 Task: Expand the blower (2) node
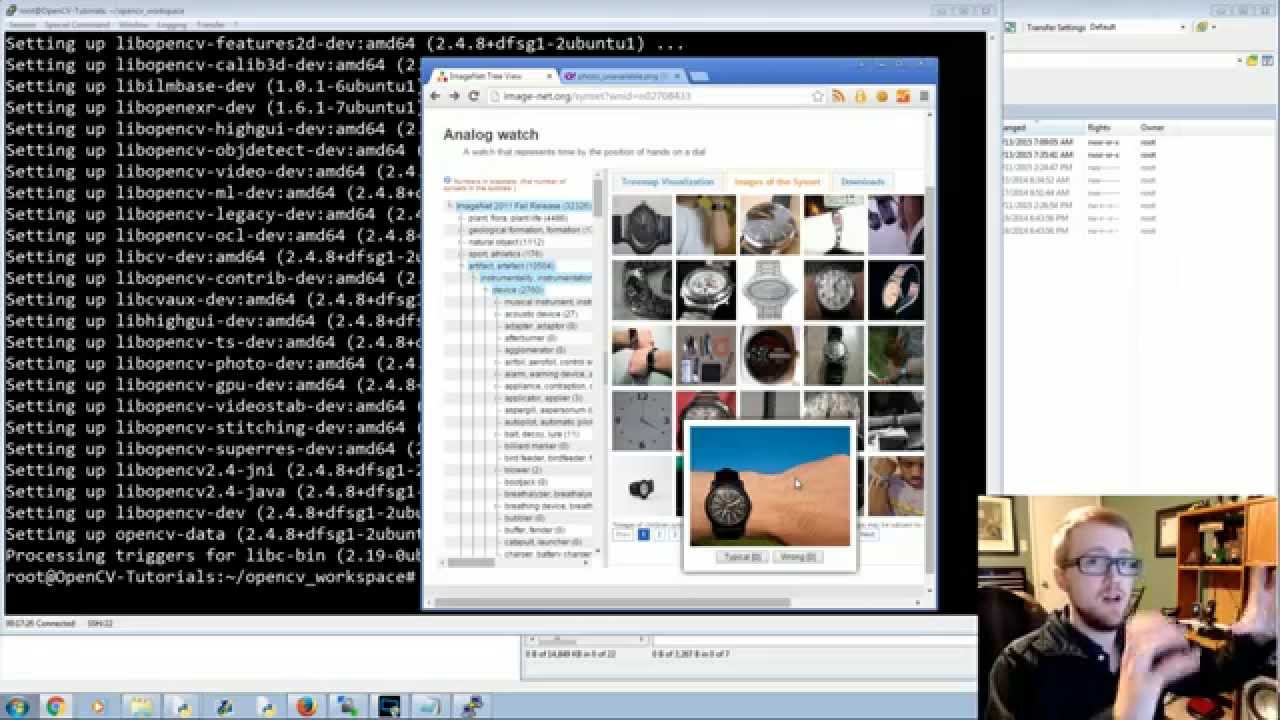497,470
